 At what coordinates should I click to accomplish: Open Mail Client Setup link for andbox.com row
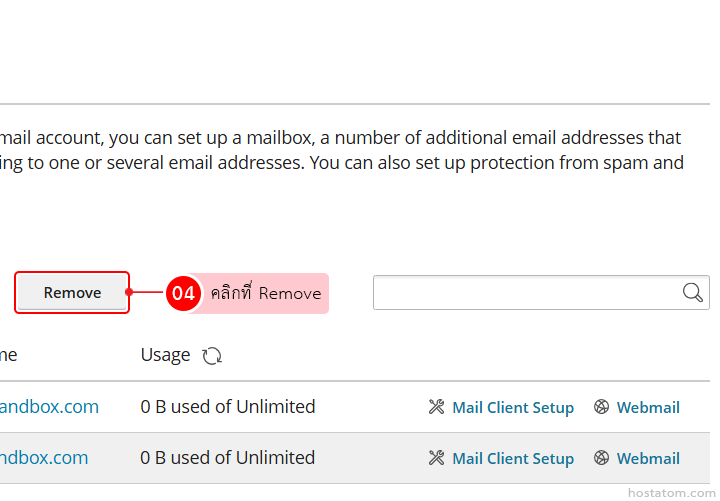pyautogui.click(x=513, y=407)
